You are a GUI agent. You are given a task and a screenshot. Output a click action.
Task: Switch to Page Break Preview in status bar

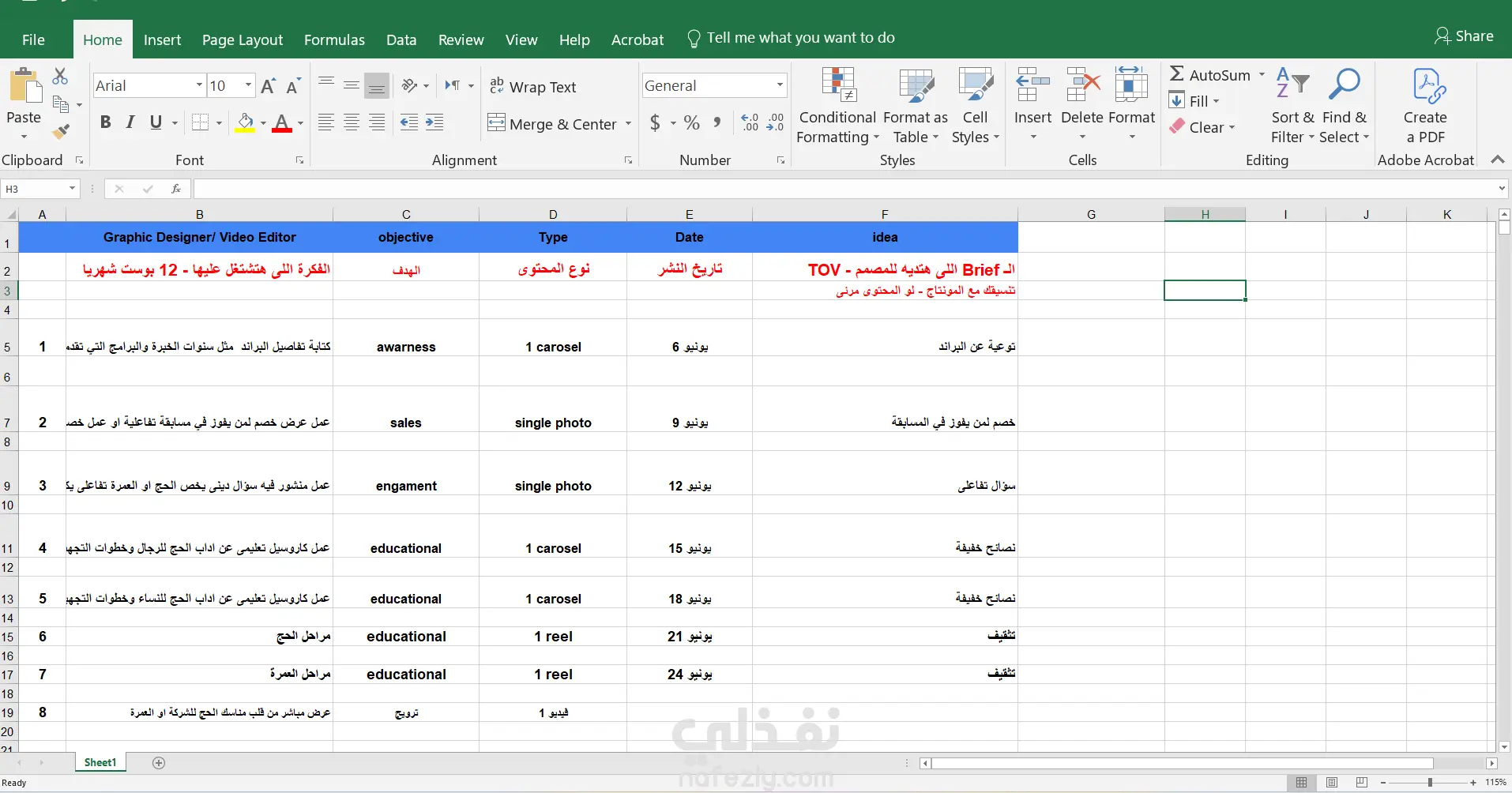pyautogui.click(x=1361, y=783)
